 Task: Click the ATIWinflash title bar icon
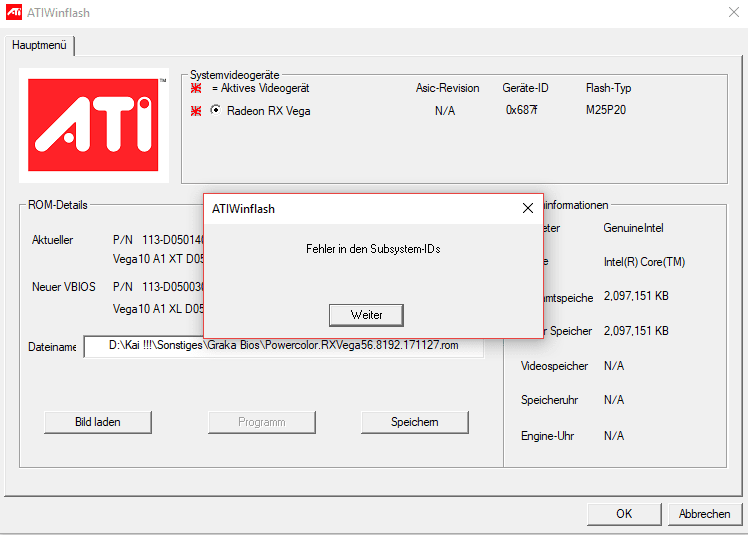[14, 12]
